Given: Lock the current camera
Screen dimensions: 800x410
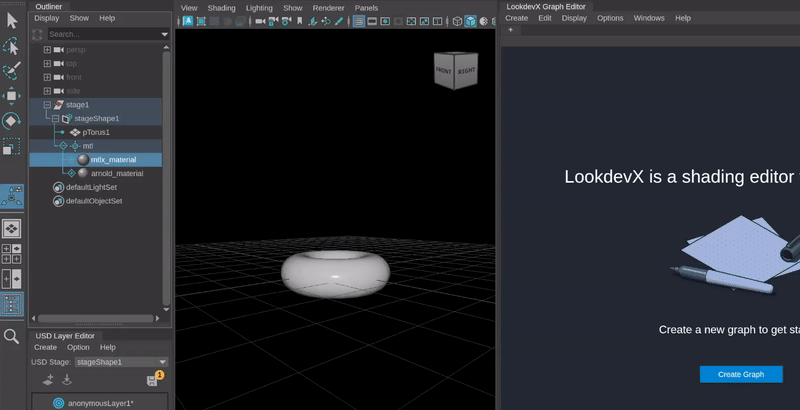Looking at the screenshot, I should 273,21.
